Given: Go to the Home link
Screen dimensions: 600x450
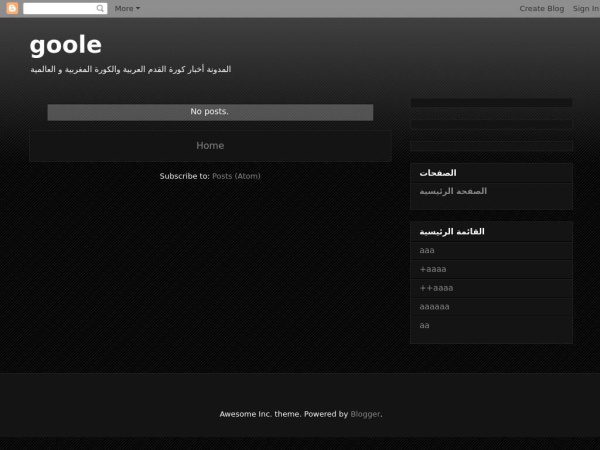Looking at the screenshot, I should point(210,145).
